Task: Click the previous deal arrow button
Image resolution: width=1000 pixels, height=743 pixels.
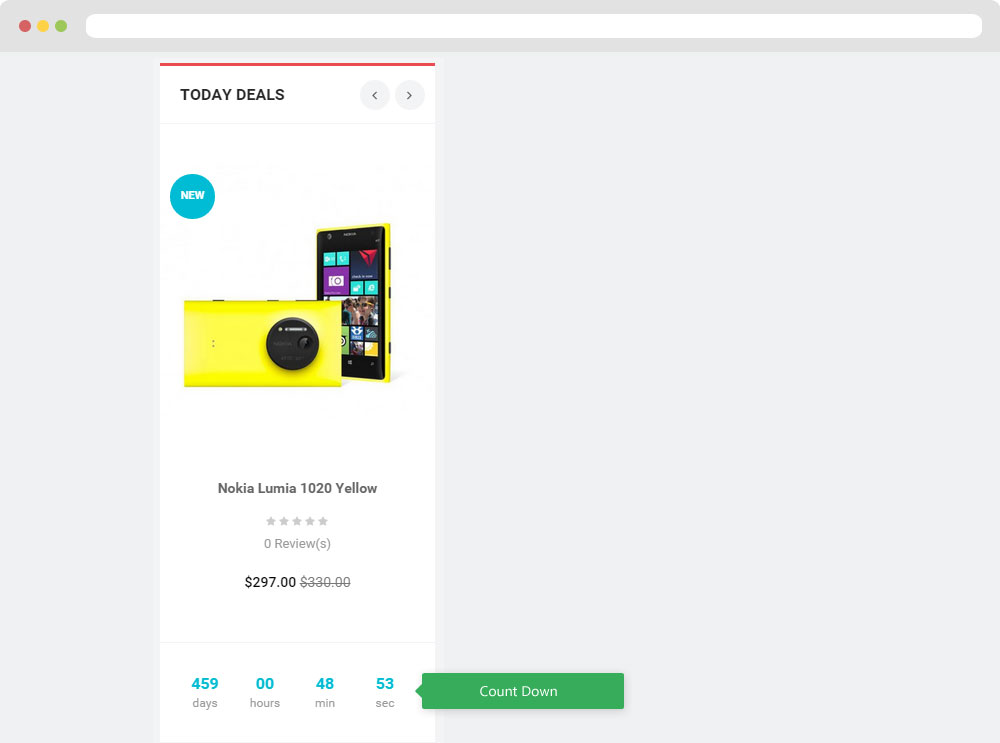Action: 375,95
